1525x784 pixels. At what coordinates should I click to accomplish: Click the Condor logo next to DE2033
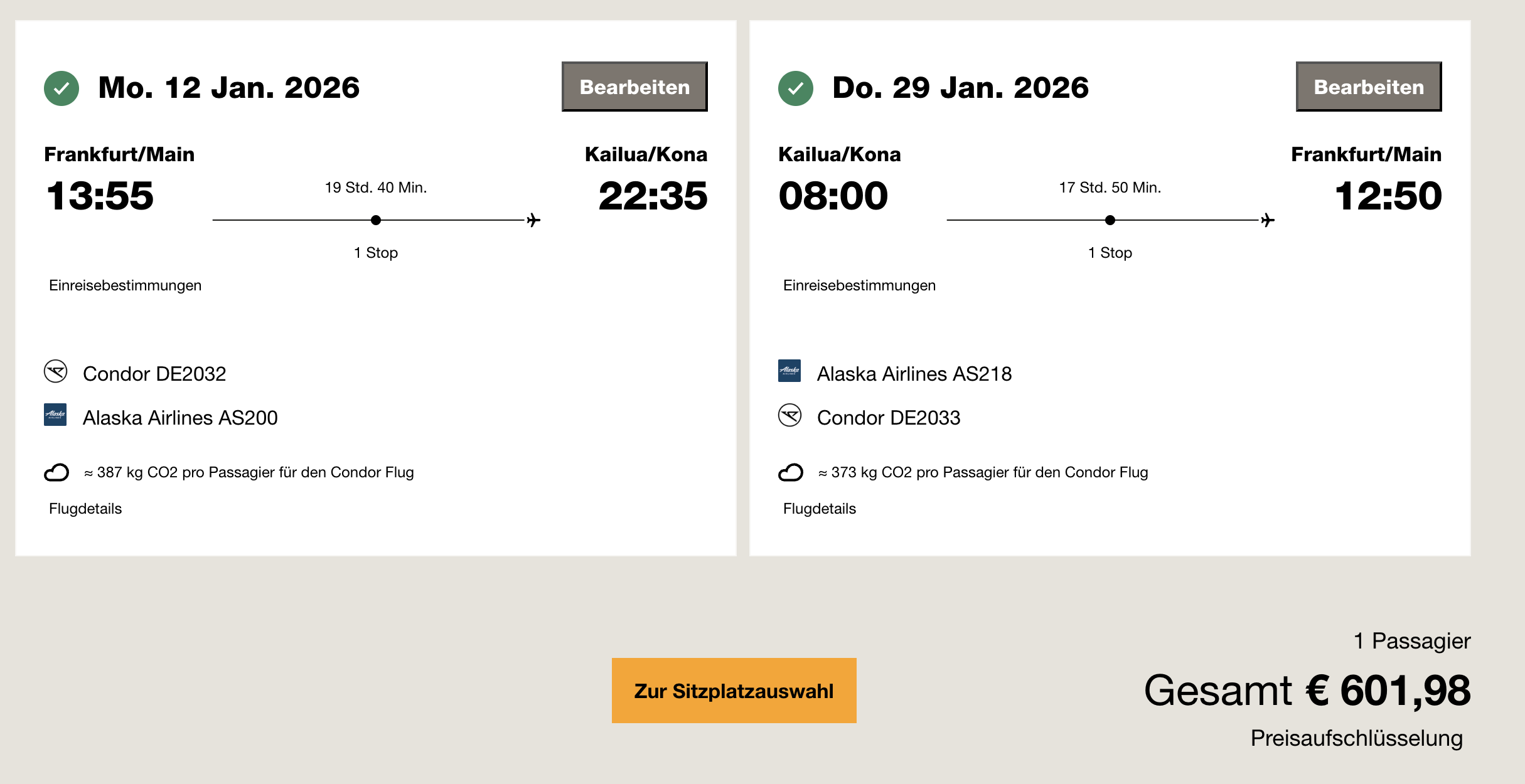tap(790, 415)
